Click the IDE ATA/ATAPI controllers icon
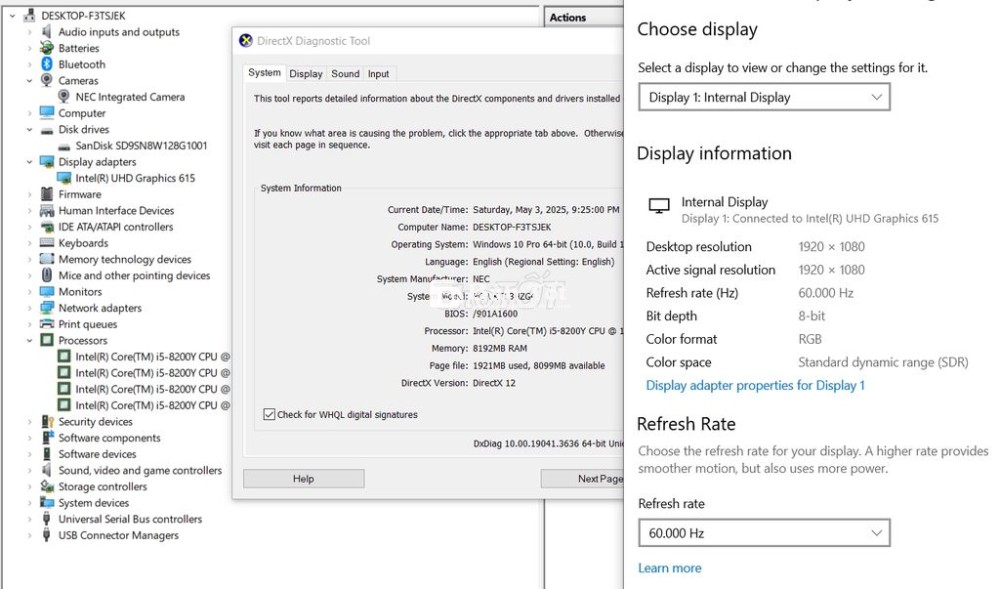Screen dimensions: 1000x589 [47, 227]
